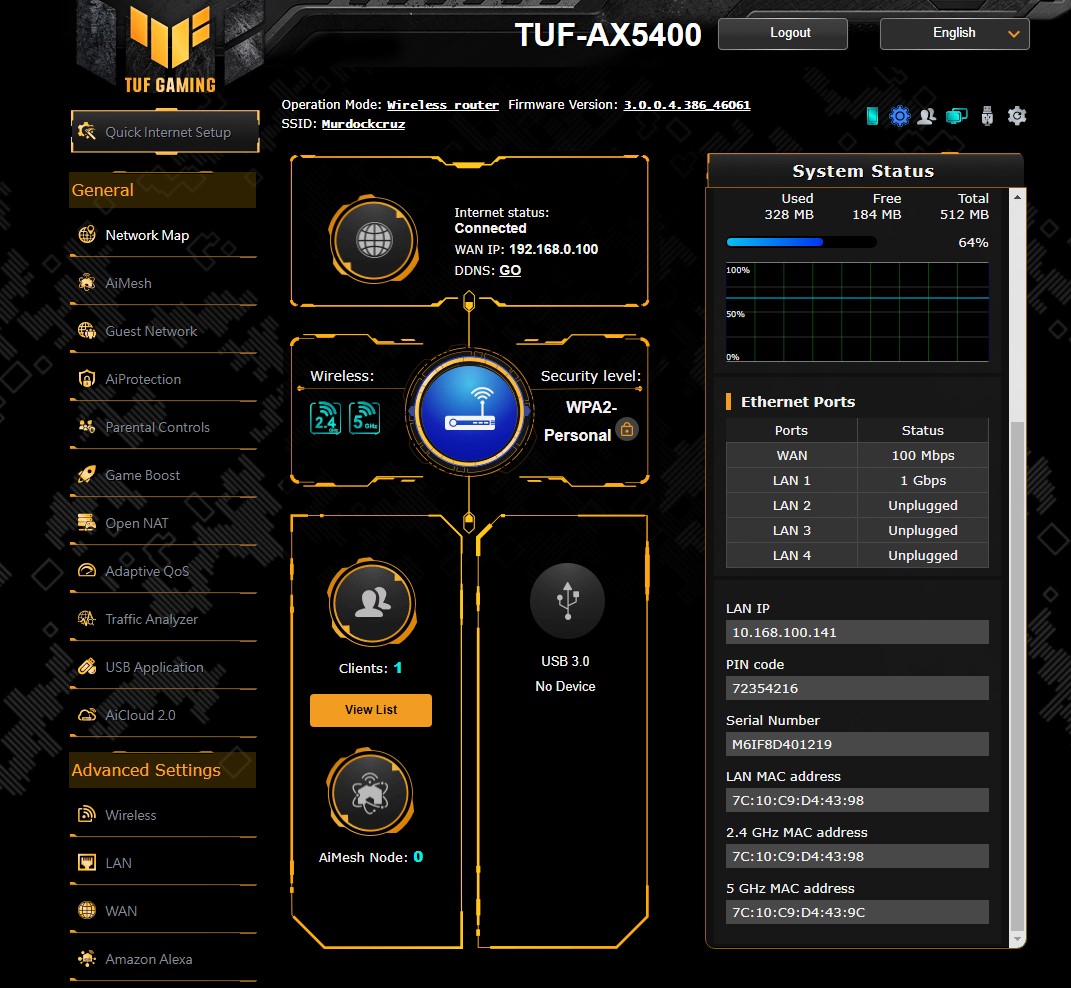Click the scrollbar down arrow in System Status
1071x988 pixels.
coord(1017,940)
